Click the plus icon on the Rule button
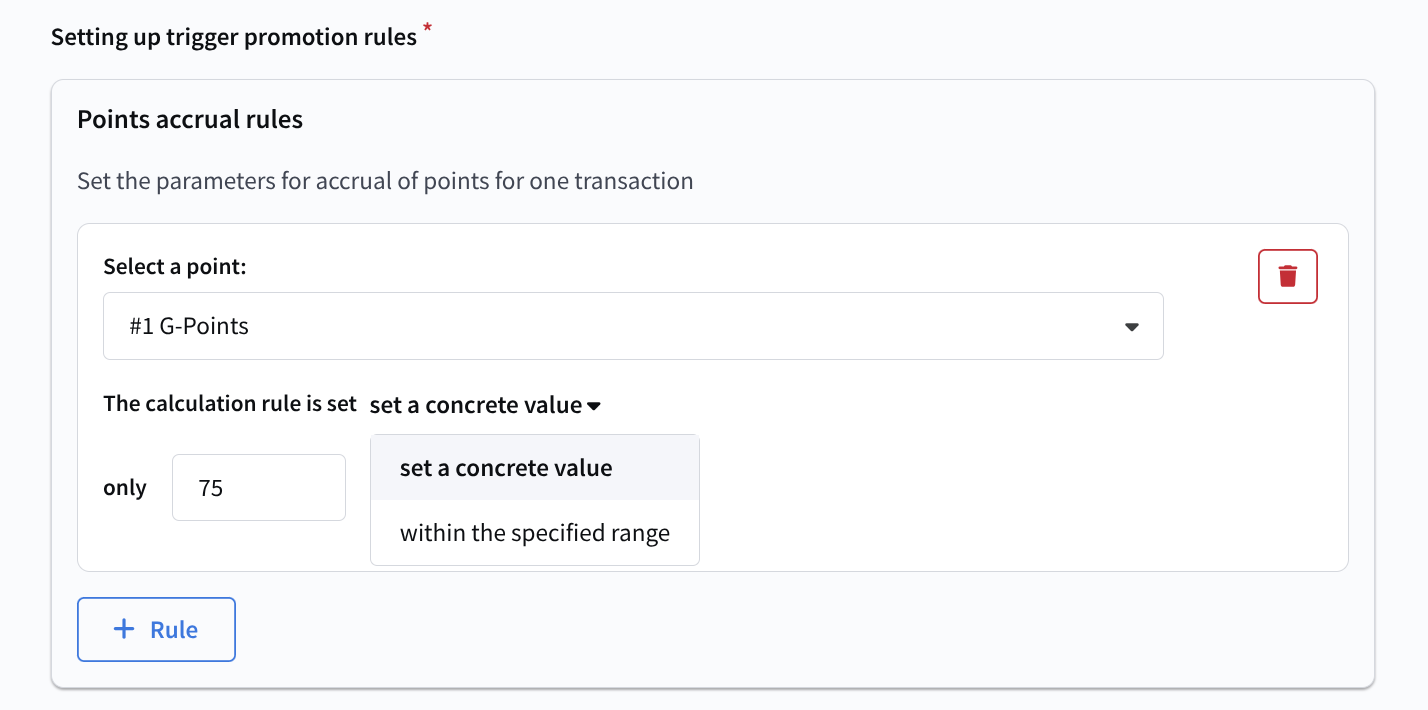The width and height of the screenshot is (1428, 710). click(124, 629)
